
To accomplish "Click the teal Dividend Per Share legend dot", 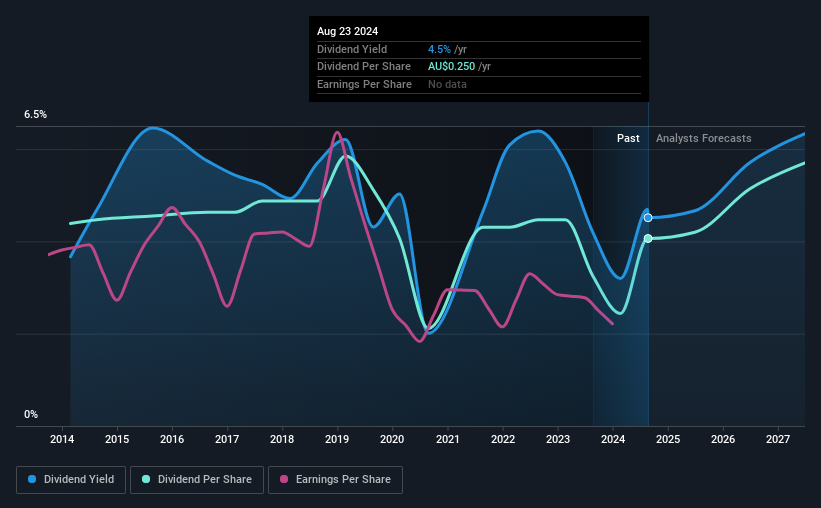I will pyautogui.click(x=146, y=479).
